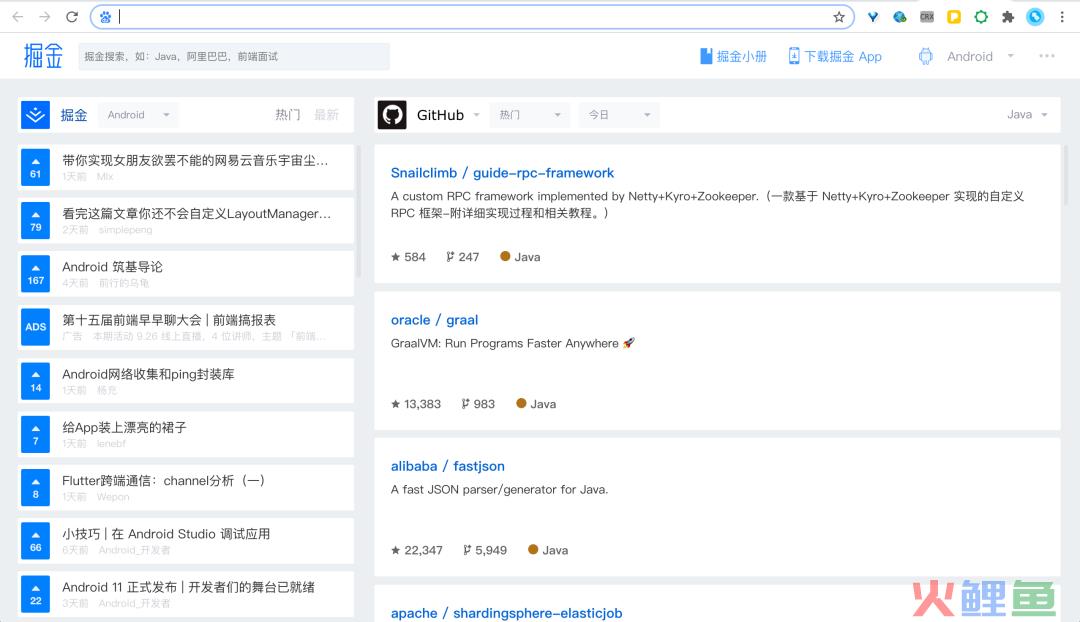This screenshot has width=1080, height=622.
Task: Open alibaba / fastjson repository
Action: [x=448, y=466]
